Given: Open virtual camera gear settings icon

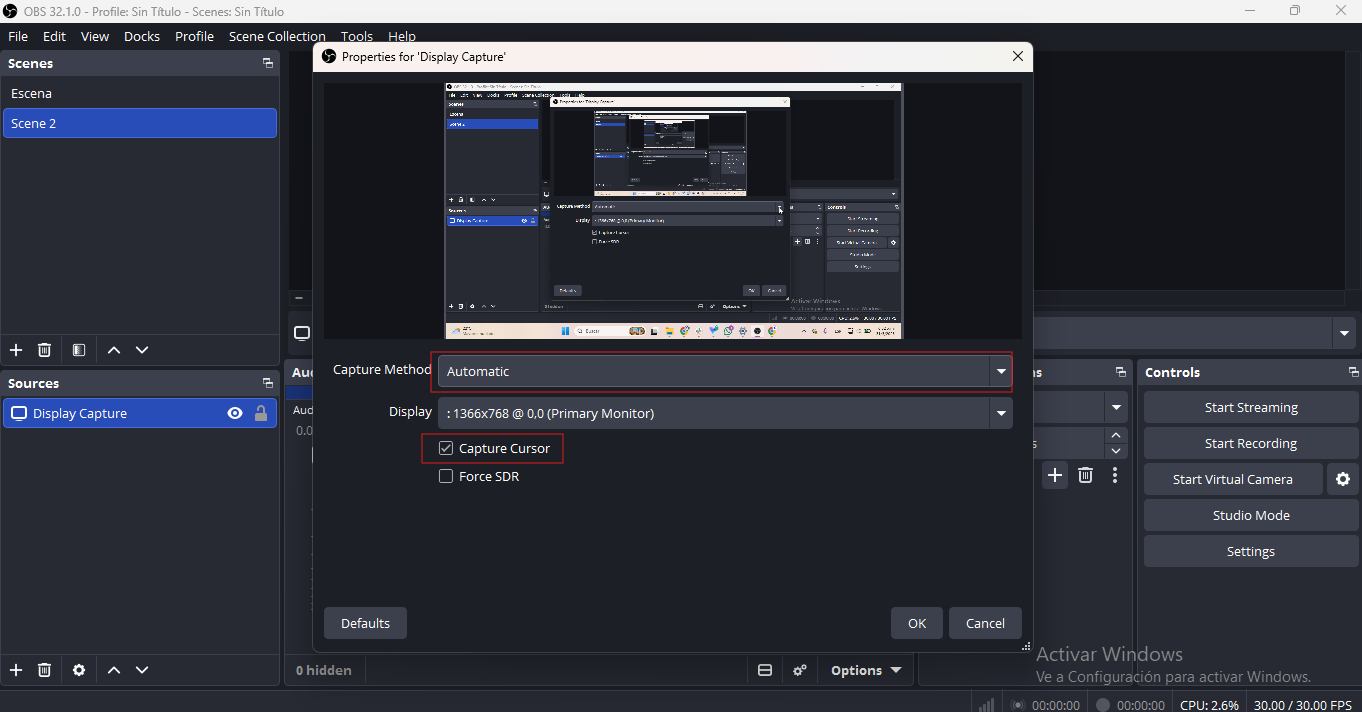Looking at the screenshot, I should 1343,480.
